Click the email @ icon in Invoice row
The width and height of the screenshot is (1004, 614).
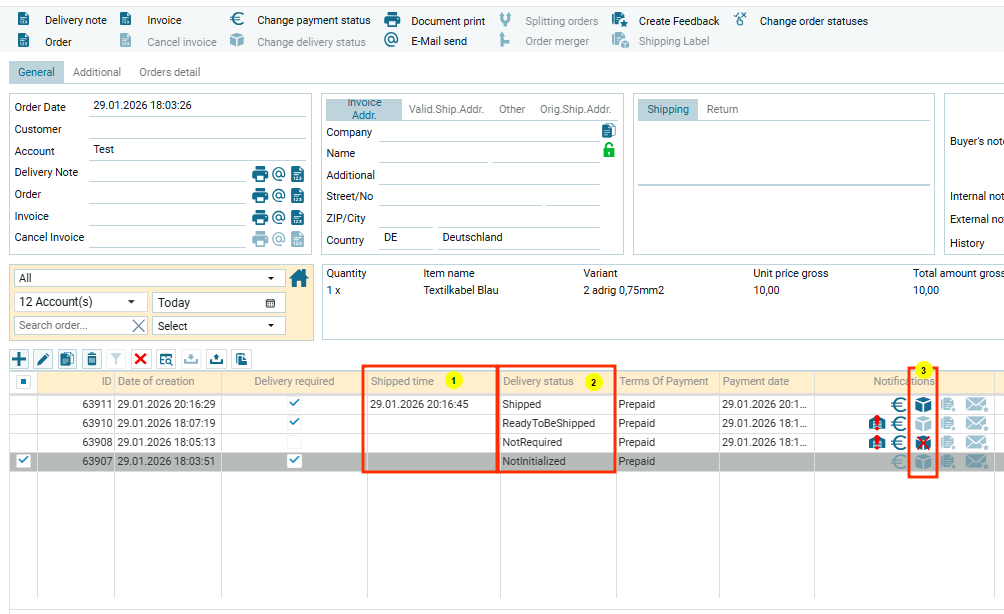click(x=279, y=217)
